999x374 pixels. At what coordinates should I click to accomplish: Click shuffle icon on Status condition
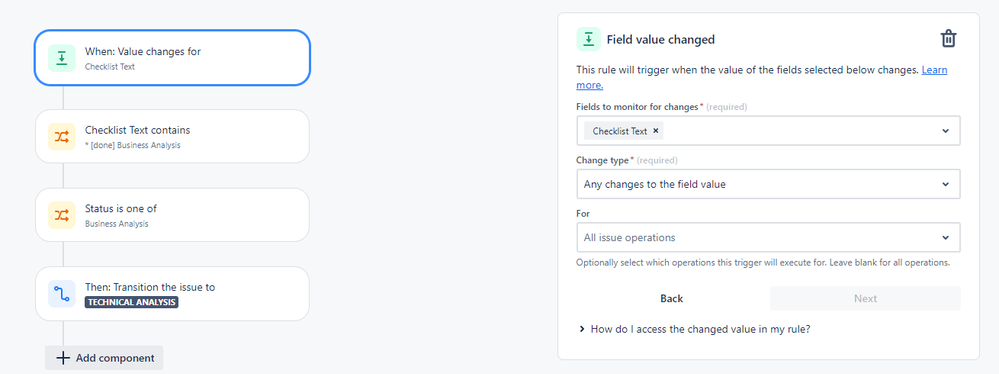pyautogui.click(x=62, y=215)
